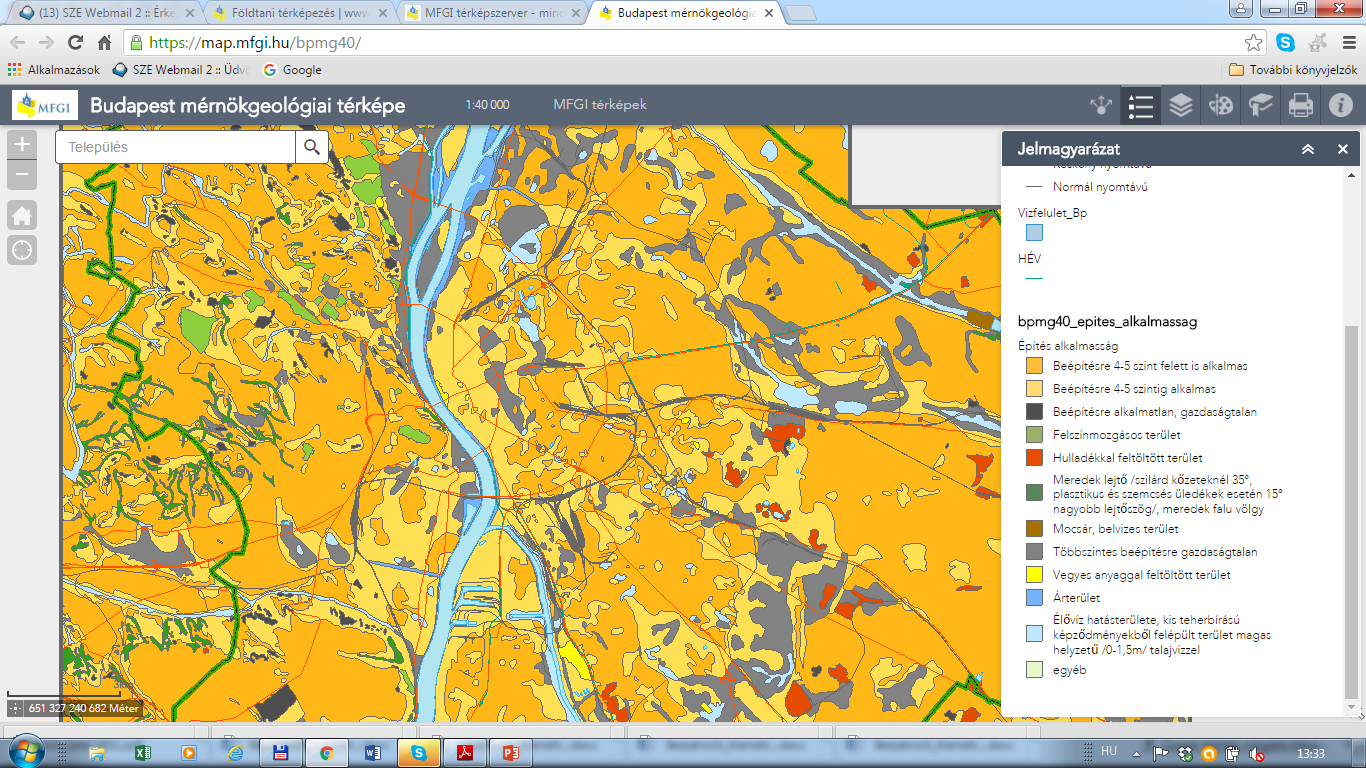Viewport: 1366px width, 768px height.
Task: Click the Vizfelulet_Bp legend swatch
Action: (x=1035, y=233)
